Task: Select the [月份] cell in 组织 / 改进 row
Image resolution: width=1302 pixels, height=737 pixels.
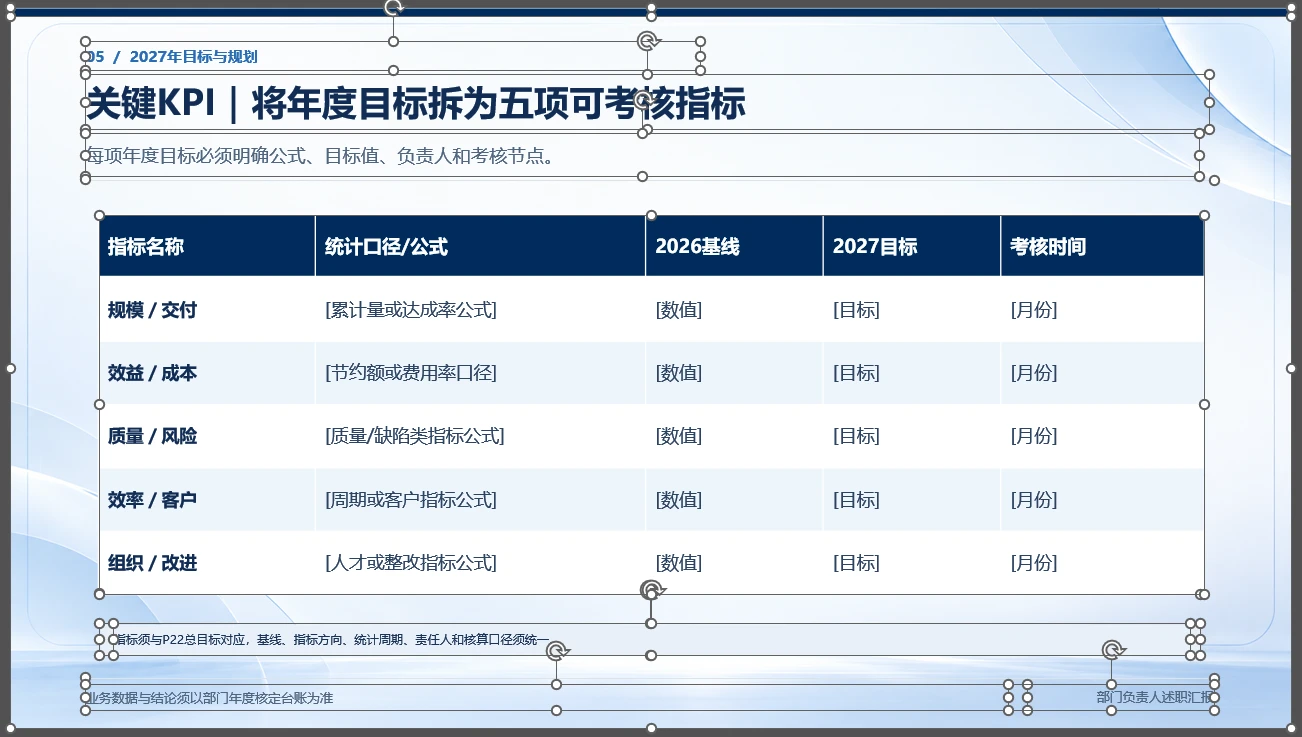Action: [1102, 563]
